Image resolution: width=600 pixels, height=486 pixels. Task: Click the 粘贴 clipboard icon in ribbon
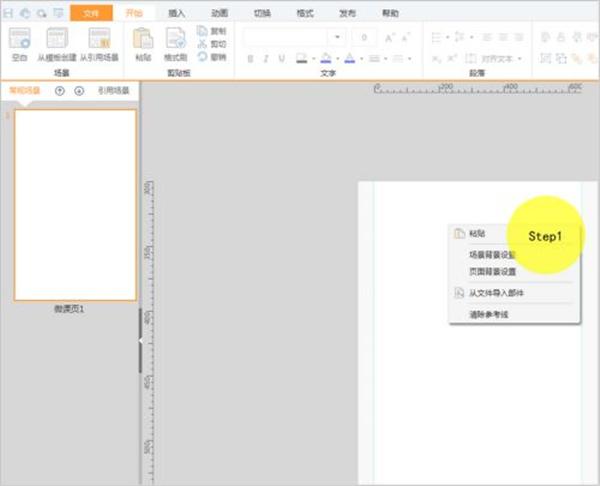coord(143,38)
